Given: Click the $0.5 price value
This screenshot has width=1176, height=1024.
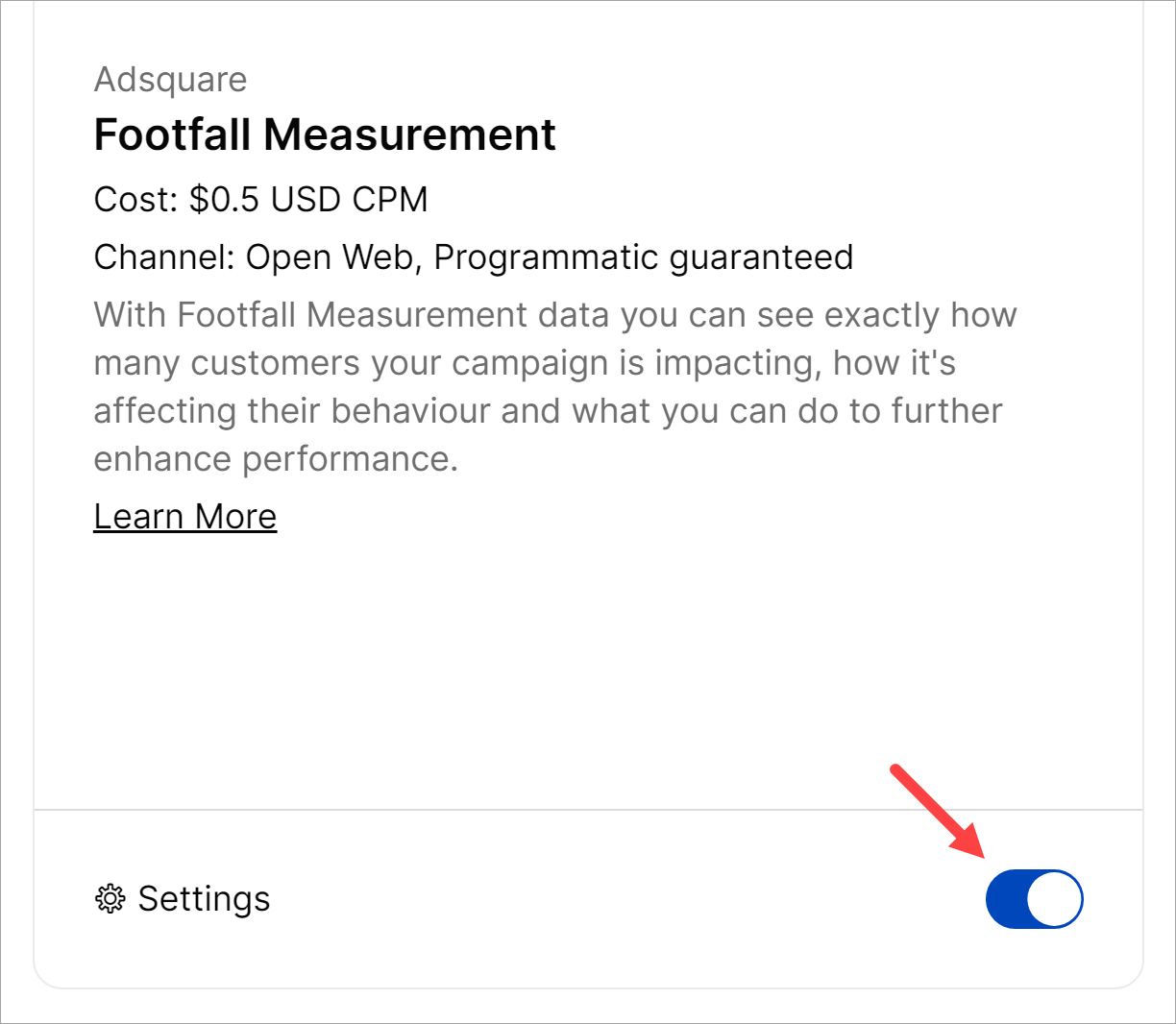Looking at the screenshot, I should pos(224,200).
